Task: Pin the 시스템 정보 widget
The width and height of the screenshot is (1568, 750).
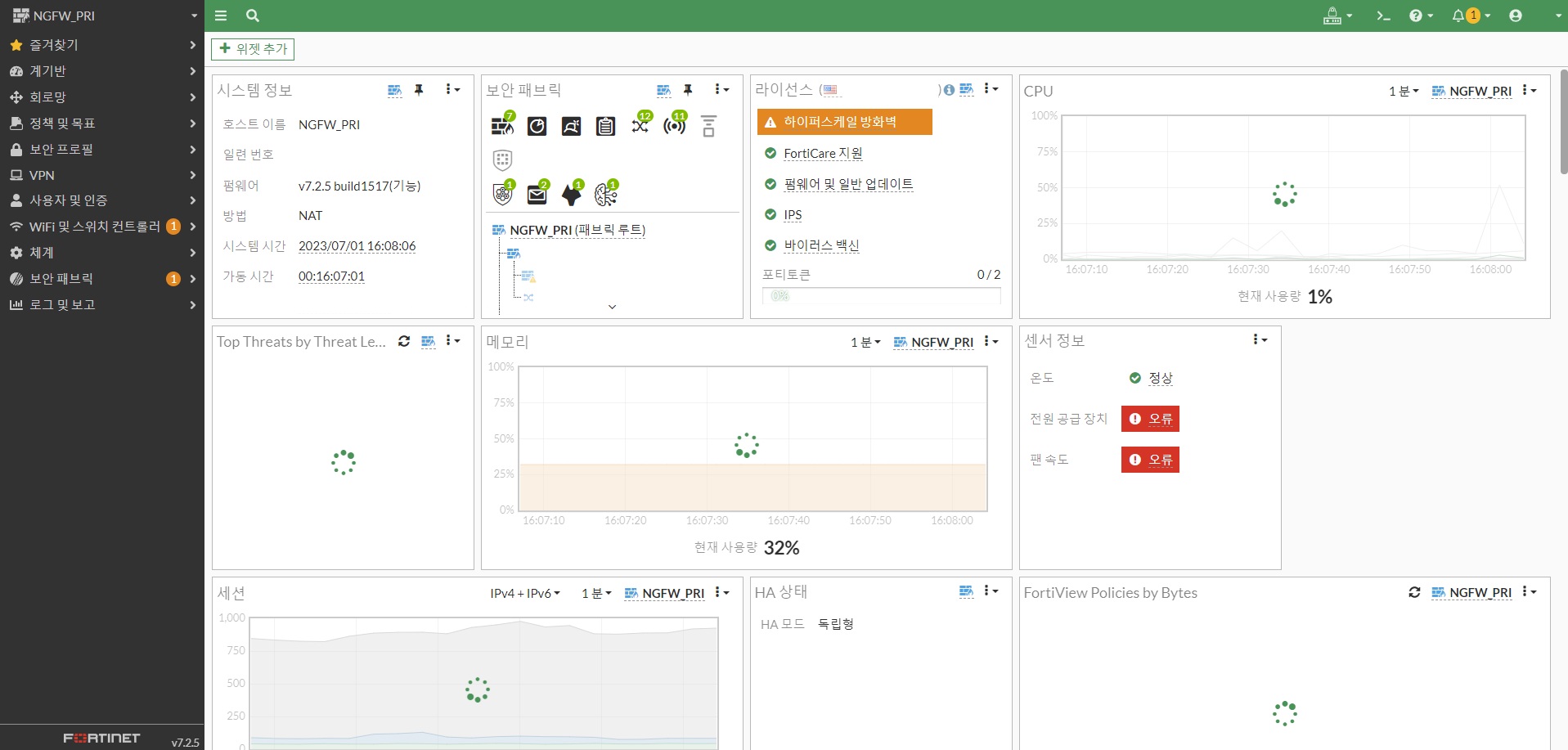Action: 419,90
